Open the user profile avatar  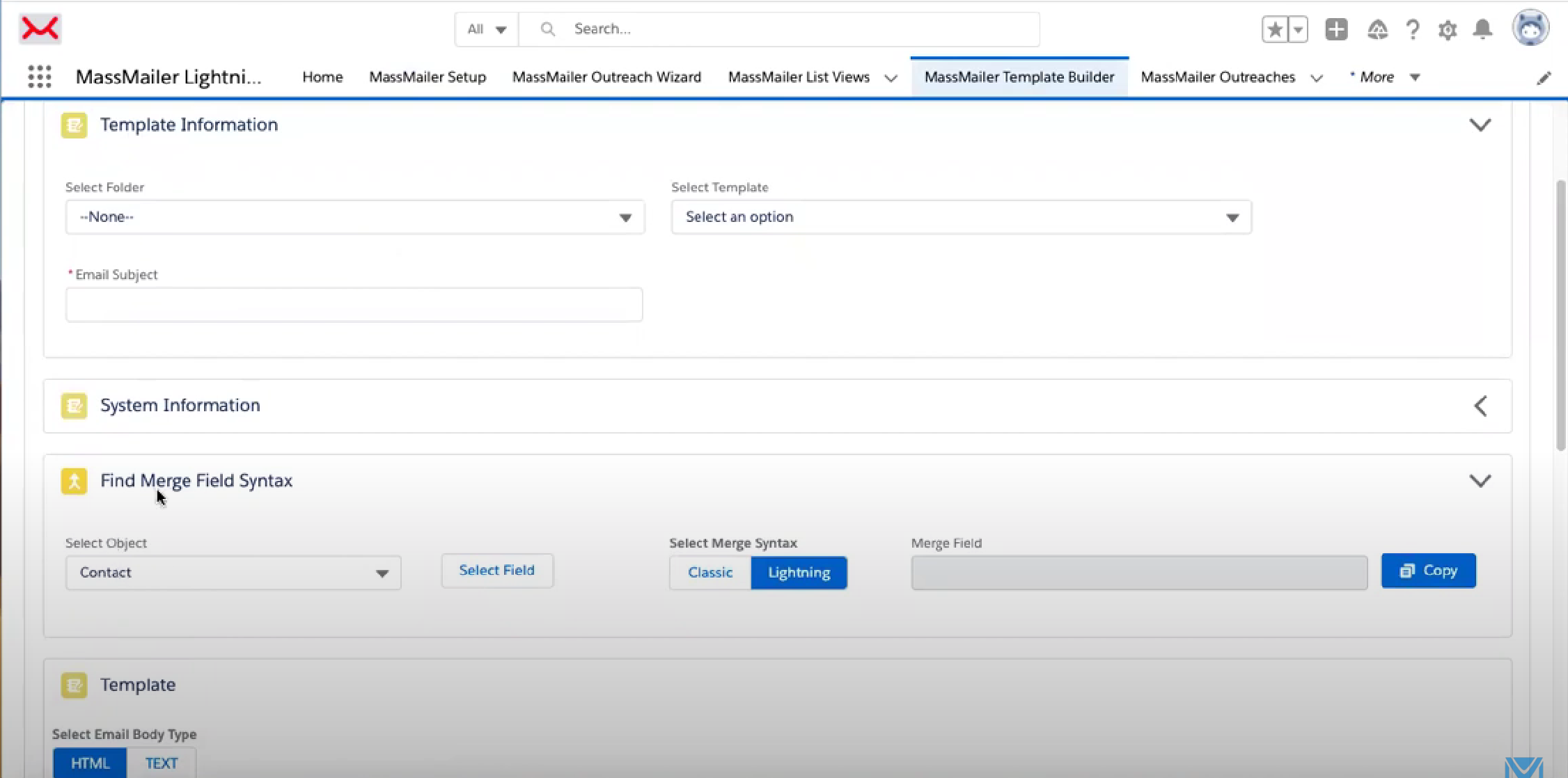click(1530, 29)
